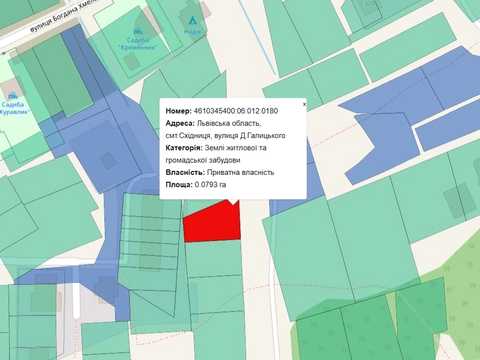Click the teal campsite marker icon

point(192,21)
